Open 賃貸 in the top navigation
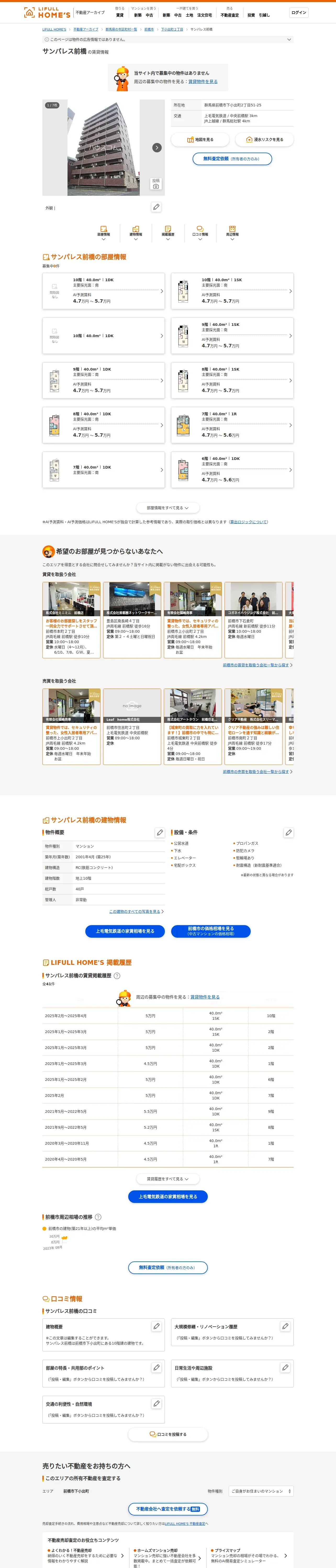336x1568 pixels. pos(120,15)
